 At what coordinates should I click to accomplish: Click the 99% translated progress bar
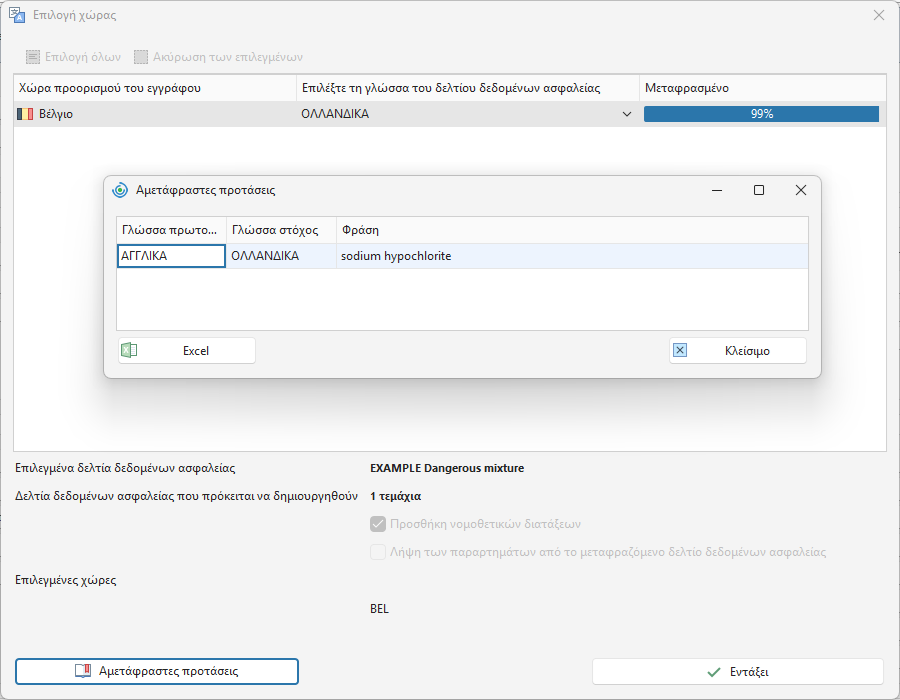(x=761, y=114)
